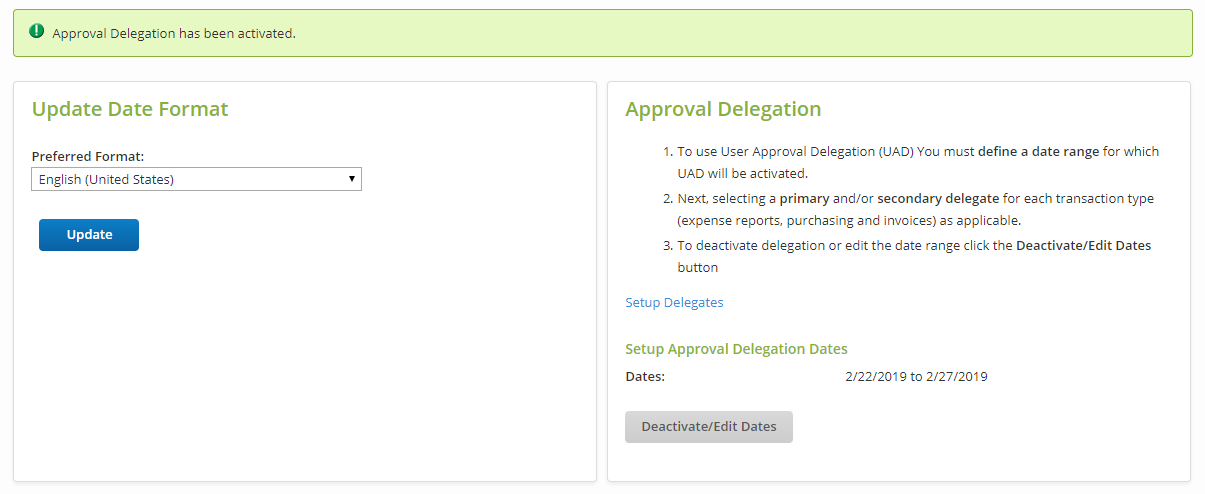Click instruction step 3 about deactivating delegation
1205x494 pixels.
913,256
